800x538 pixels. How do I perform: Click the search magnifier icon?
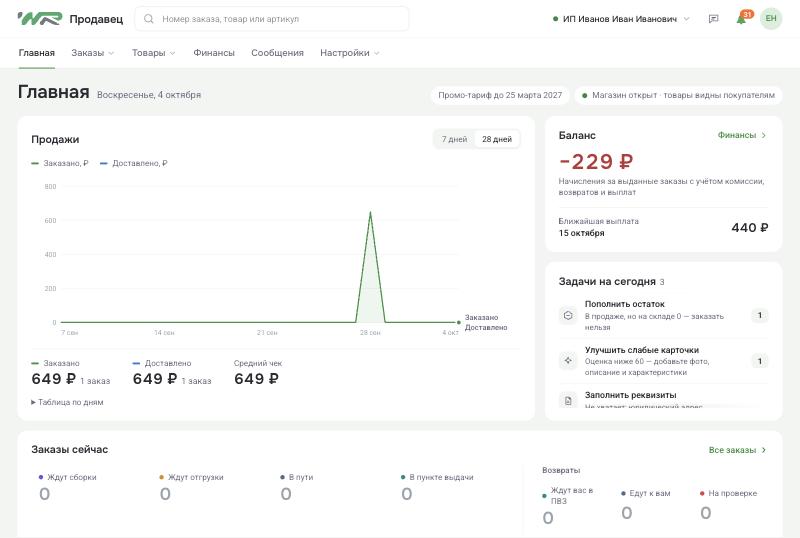[148, 19]
